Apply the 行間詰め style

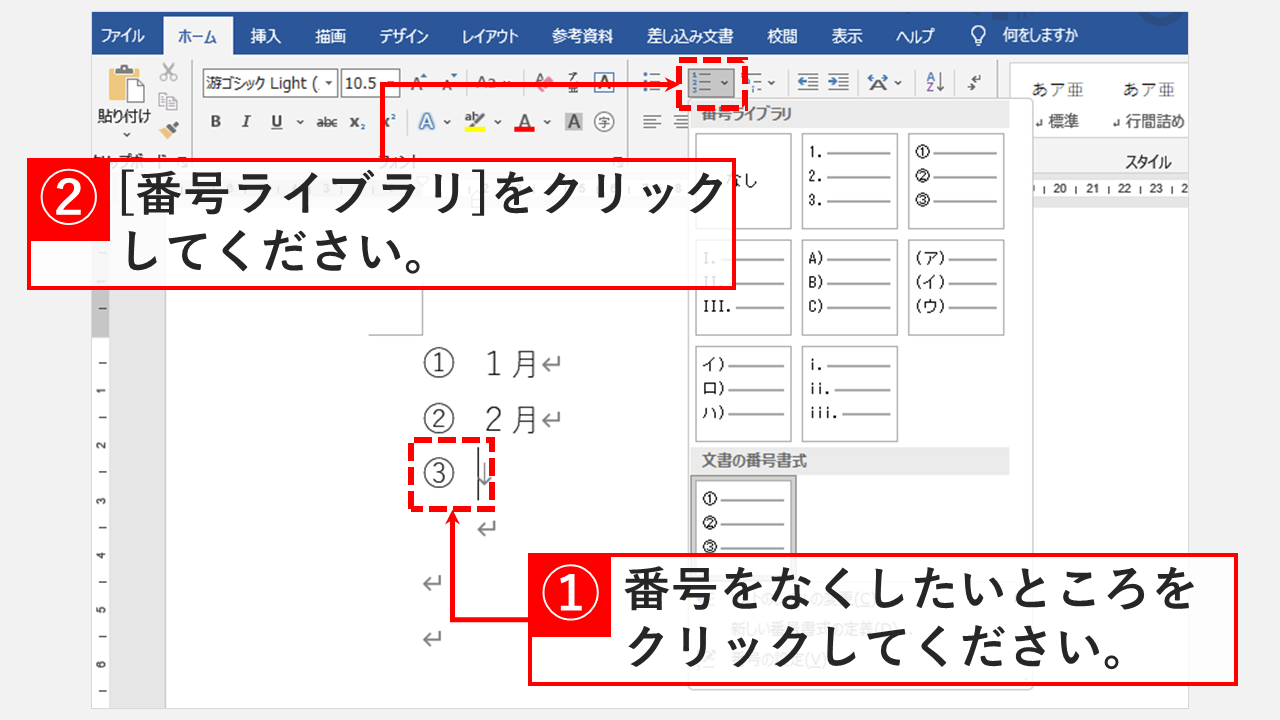(1147, 105)
